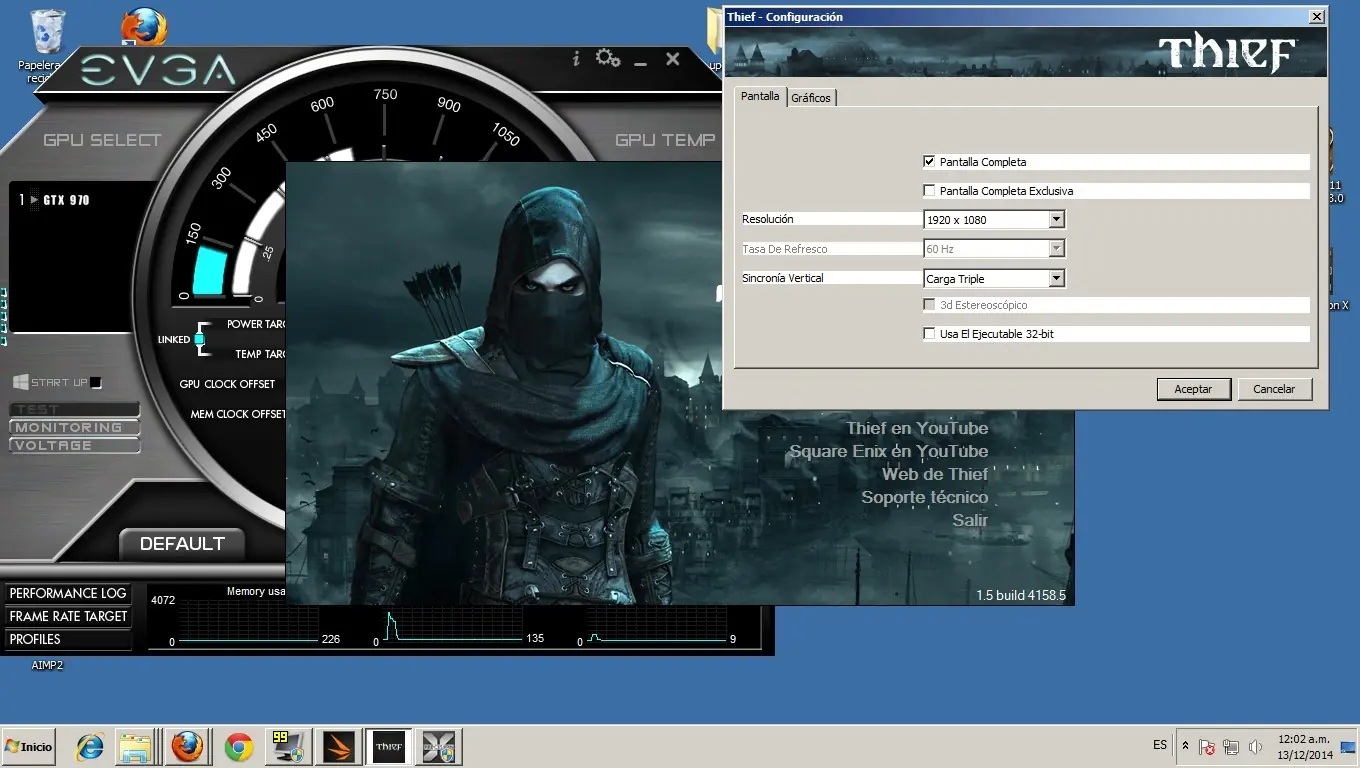
Task: Open Square Enix en YouTube link
Action: coord(888,451)
